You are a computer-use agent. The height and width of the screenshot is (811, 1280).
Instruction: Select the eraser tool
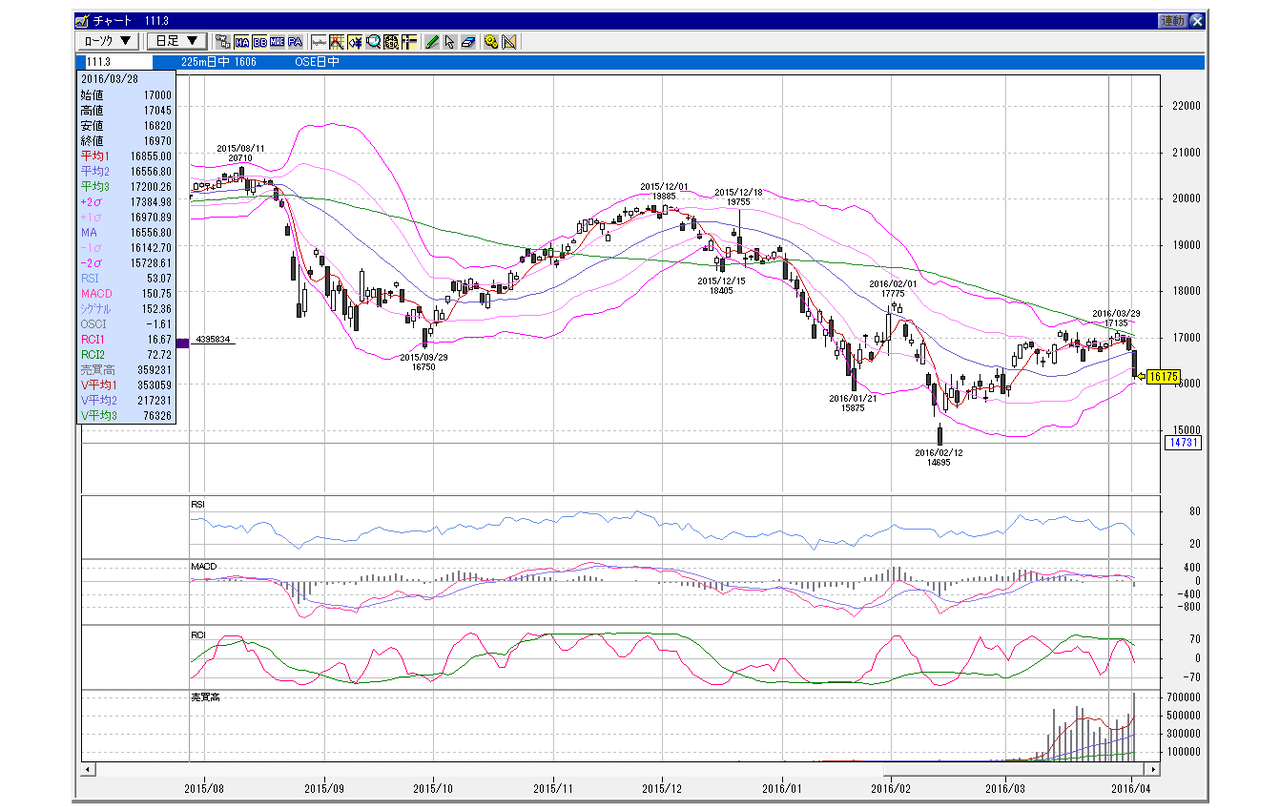pos(467,42)
